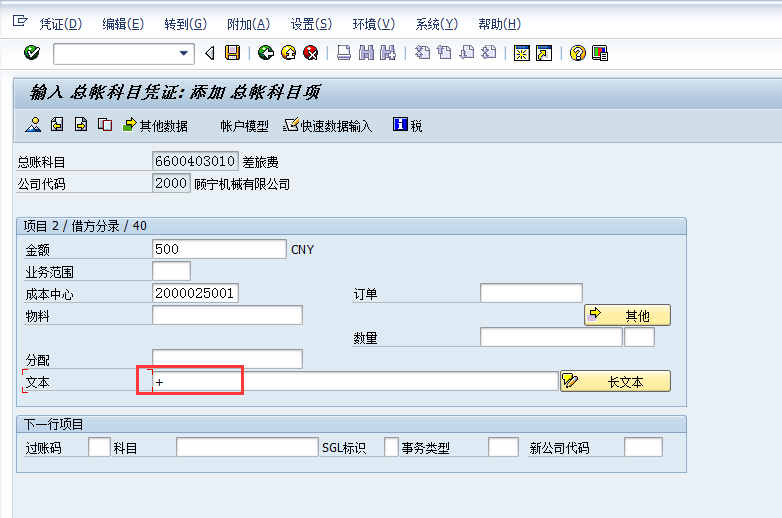Viewport: 782px width, 518px height.
Task: Click the Create New Session icon
Action: (522, 53)
